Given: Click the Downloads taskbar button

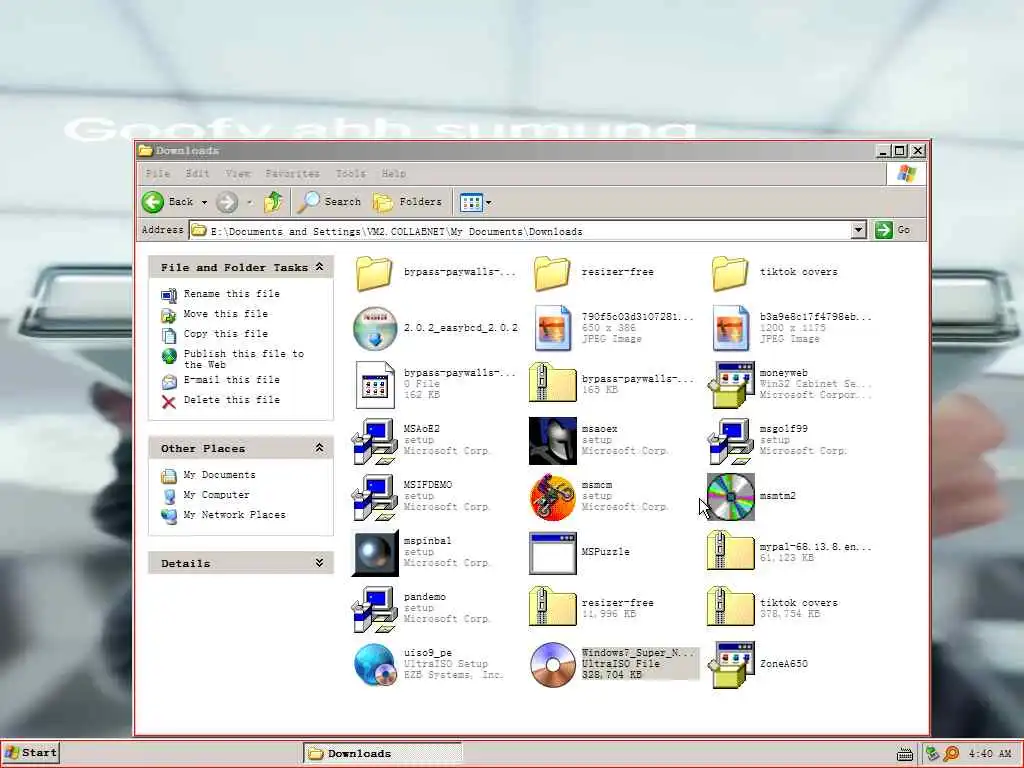Looking at the screenshot, I should coord(383,754).
